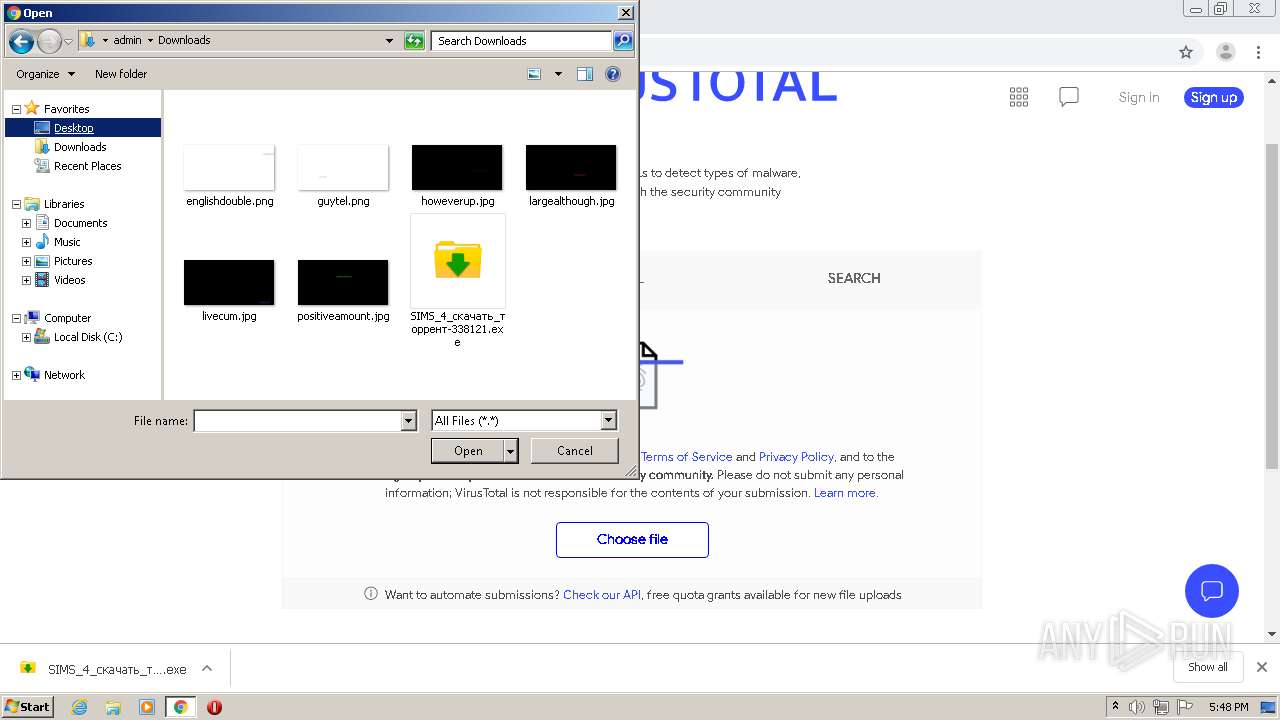Expand the Music node
This screenshot has height=720, width=1280.
coord(26,242)
